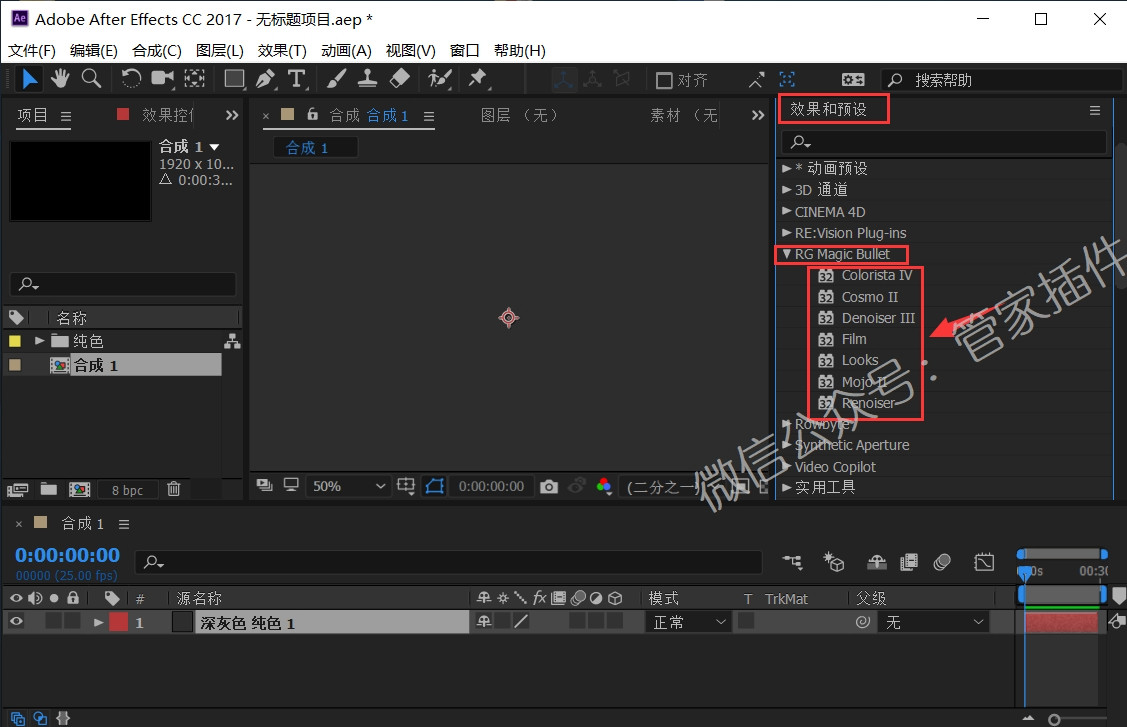Select the Clone Stamp tool
The image size is (1127, 727).
tap(367, 78)
